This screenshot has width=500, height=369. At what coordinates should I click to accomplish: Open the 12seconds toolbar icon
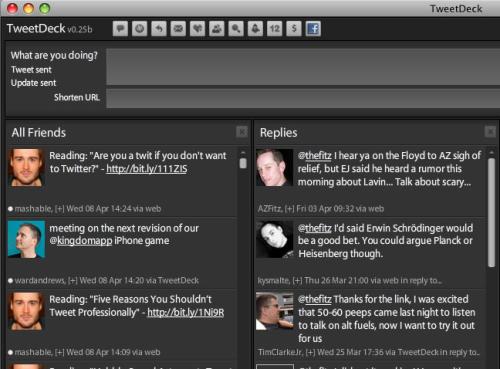pos(275,29)
